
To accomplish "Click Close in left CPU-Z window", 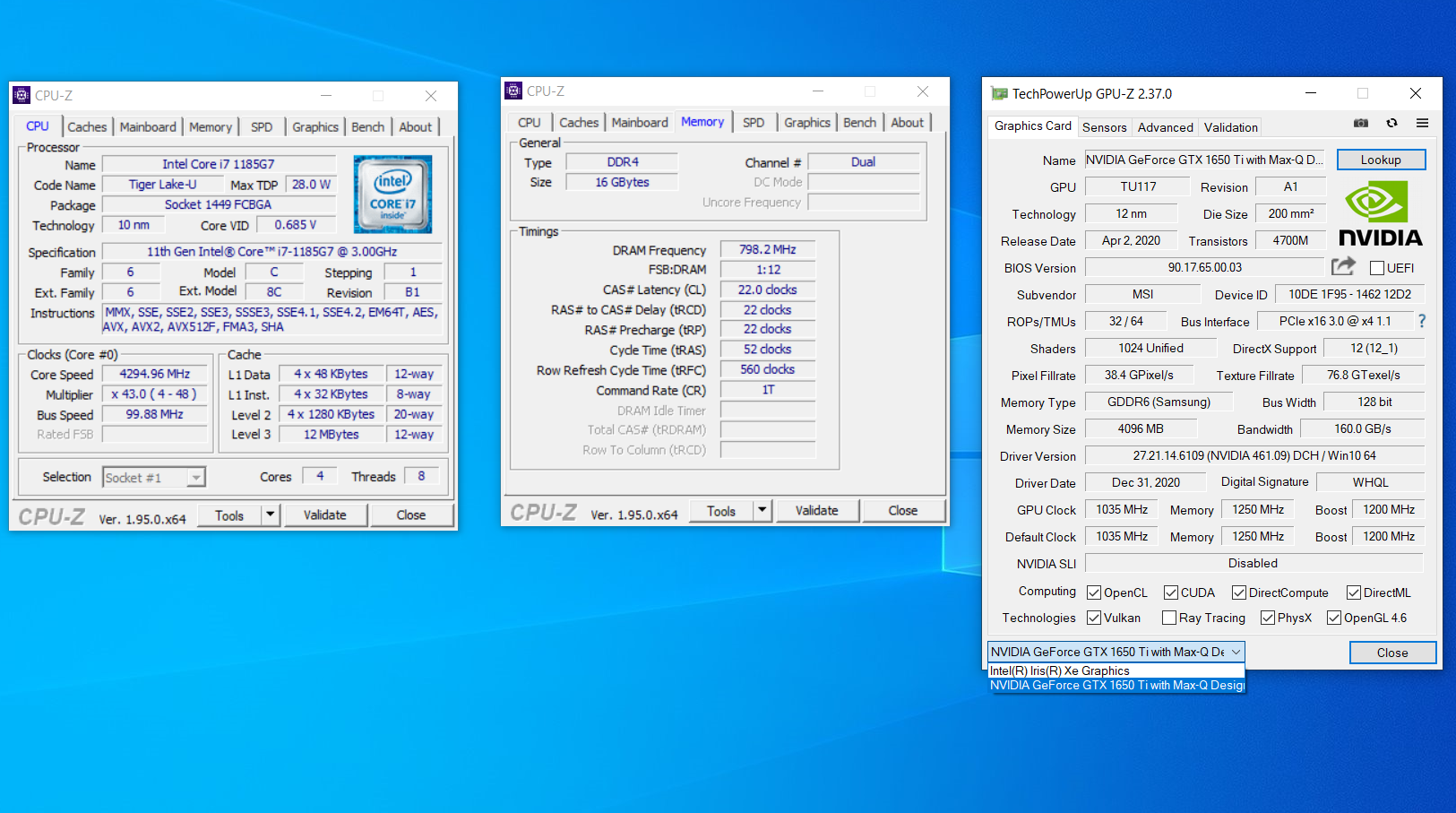I will (x=411, y=515).
